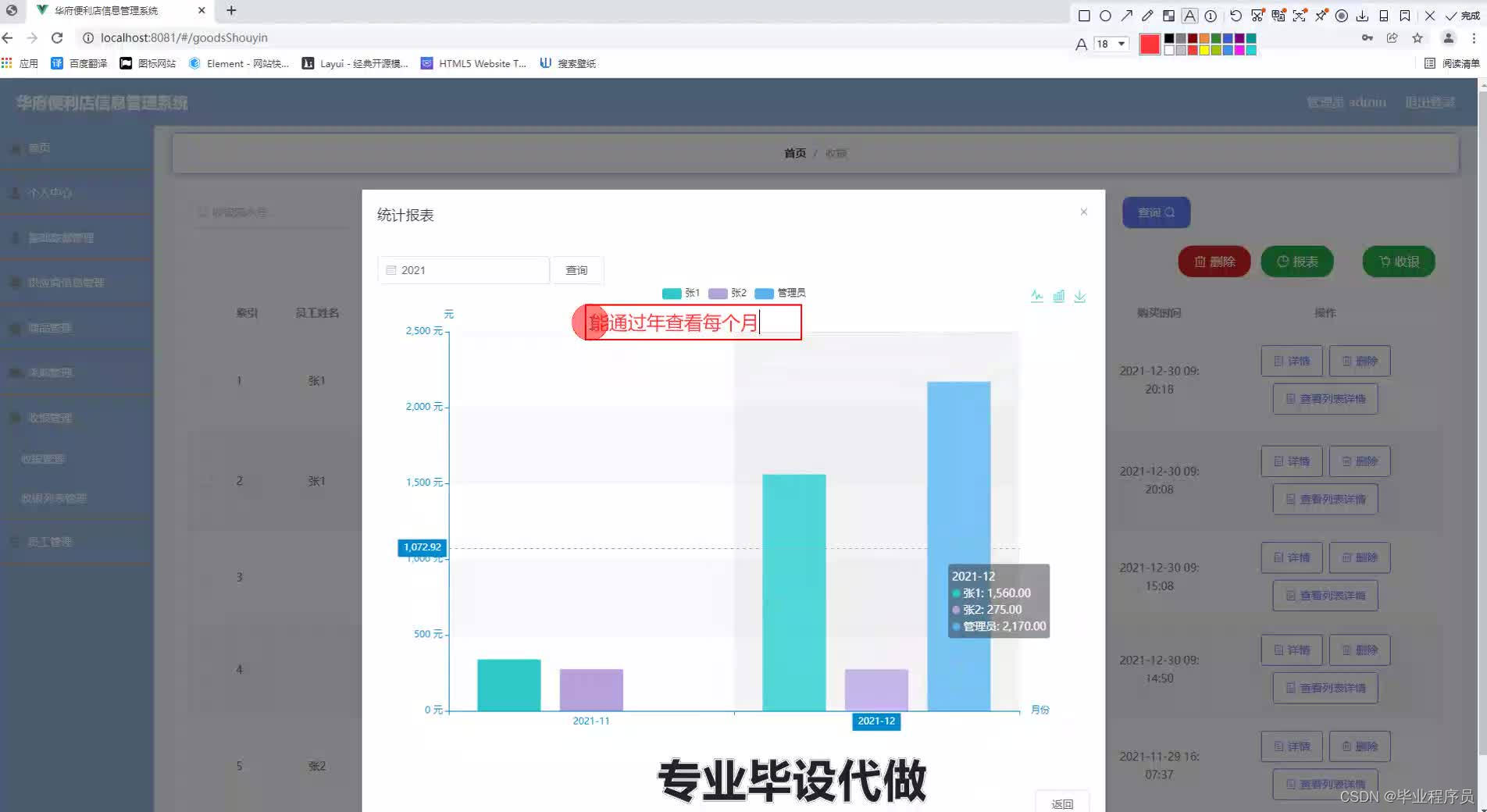Undo the last annotation
Screen dimensions: 1487x812
click(1236, 16)
